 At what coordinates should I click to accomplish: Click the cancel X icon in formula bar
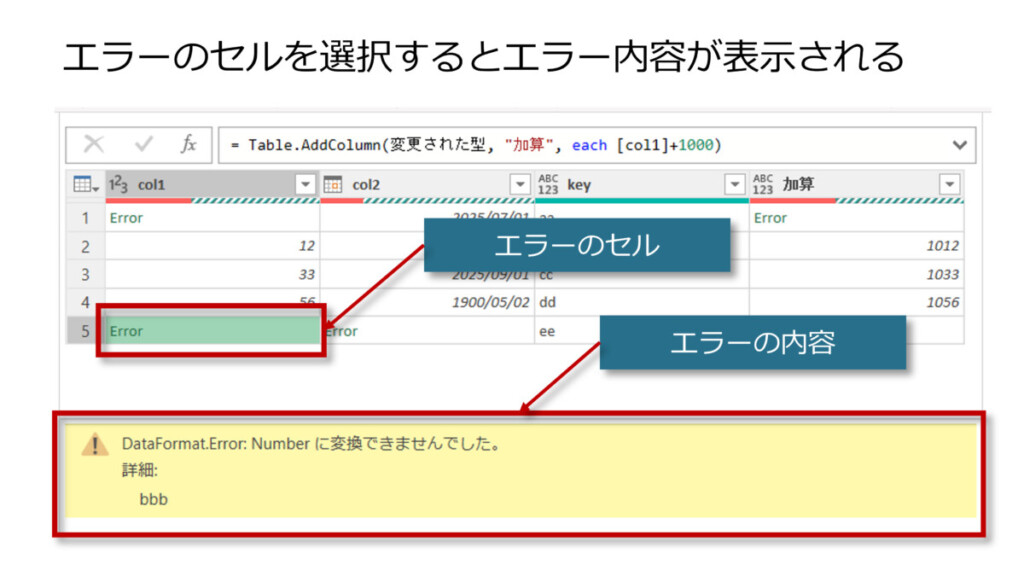(x=93, y=145)
